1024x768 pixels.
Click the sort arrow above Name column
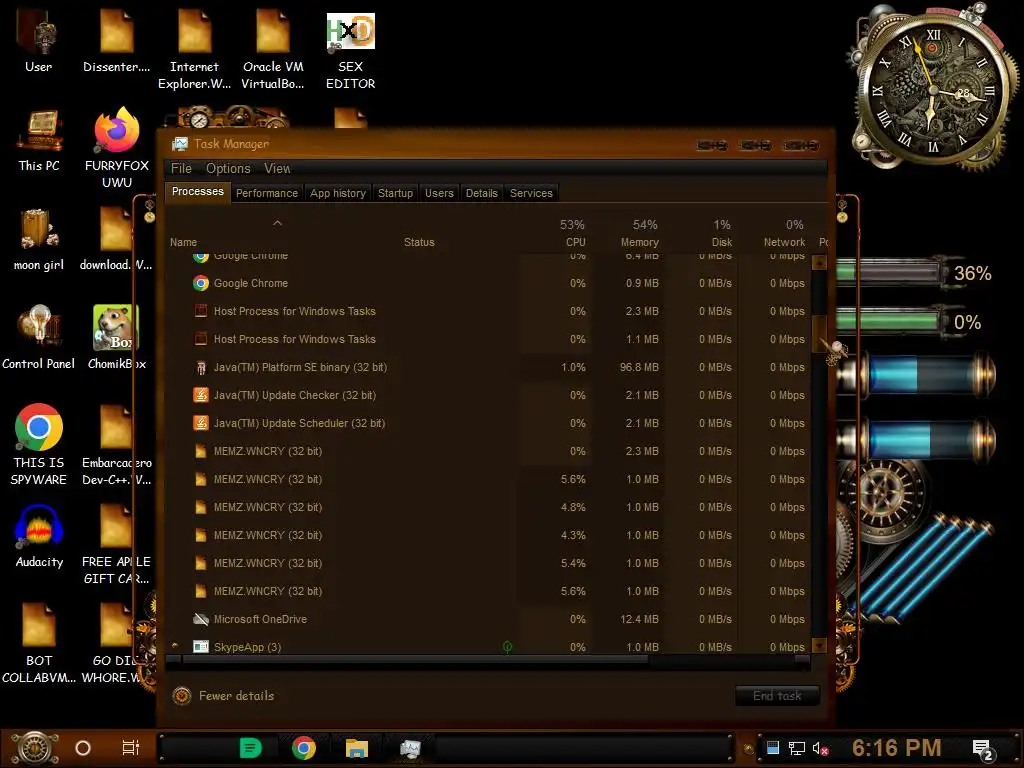tap(278, 223)
